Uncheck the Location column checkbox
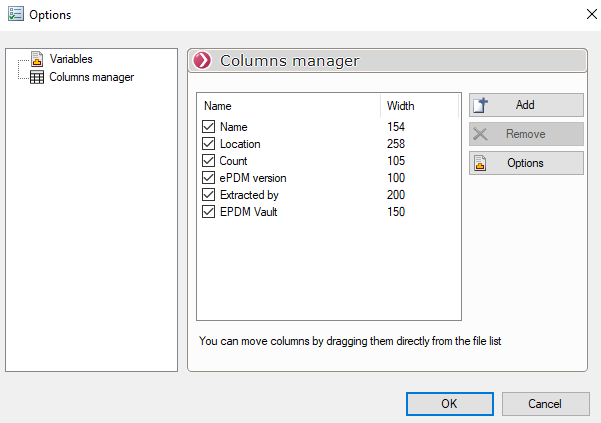The width and height of the screenshot is (601, 423). click(x=209, y=144)
